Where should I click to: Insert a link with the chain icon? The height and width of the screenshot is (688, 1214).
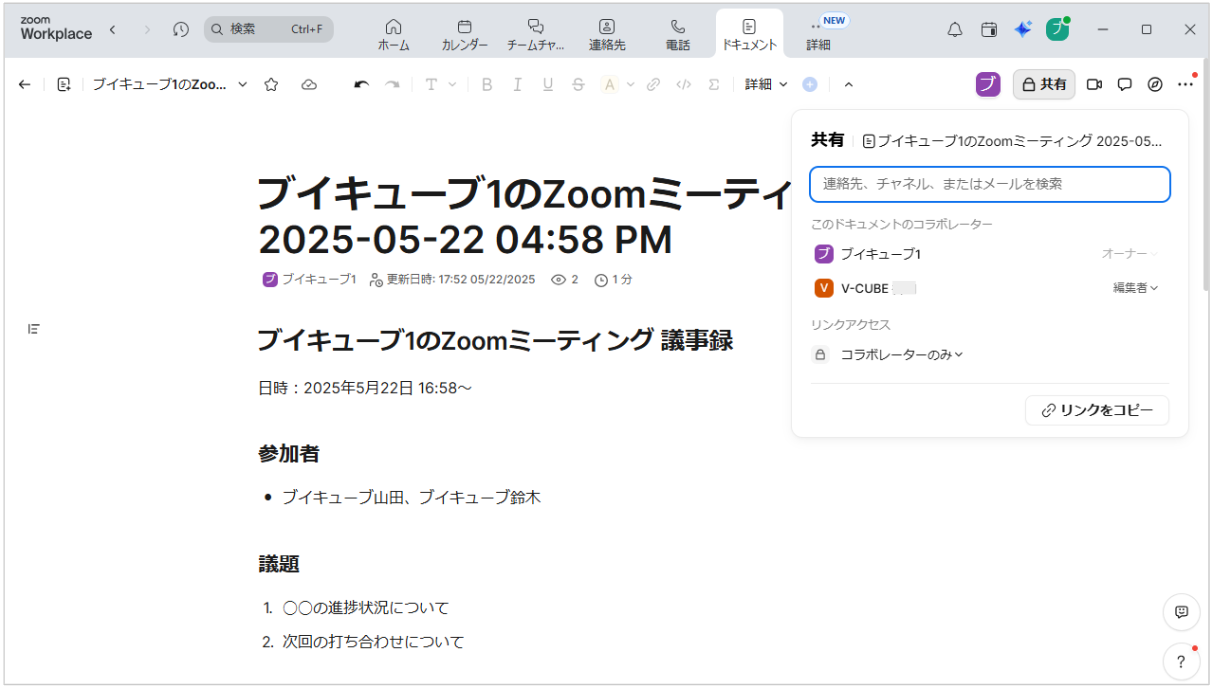click(x=653, y=85)
